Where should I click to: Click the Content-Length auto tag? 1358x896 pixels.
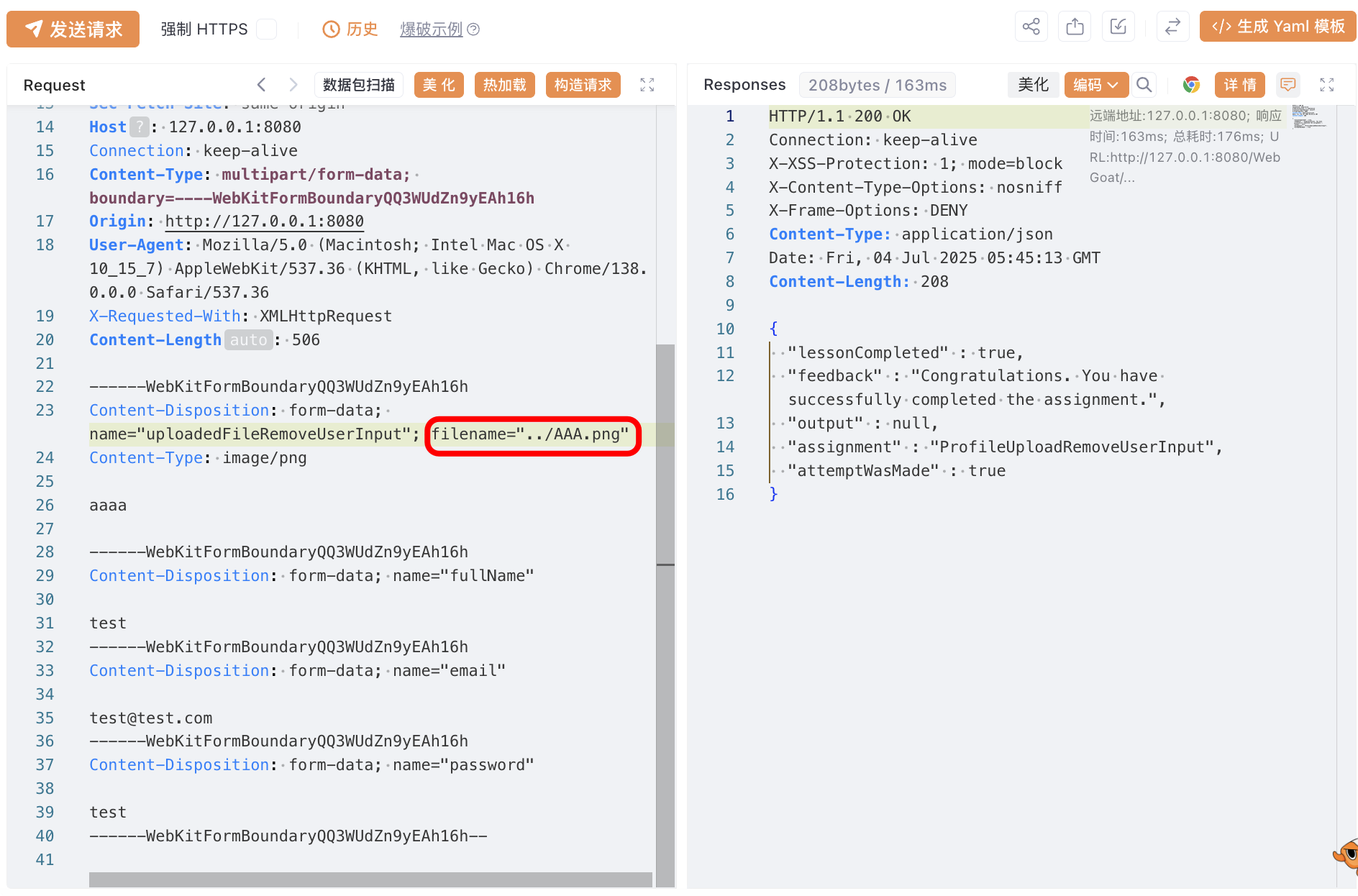click(248, 340)
